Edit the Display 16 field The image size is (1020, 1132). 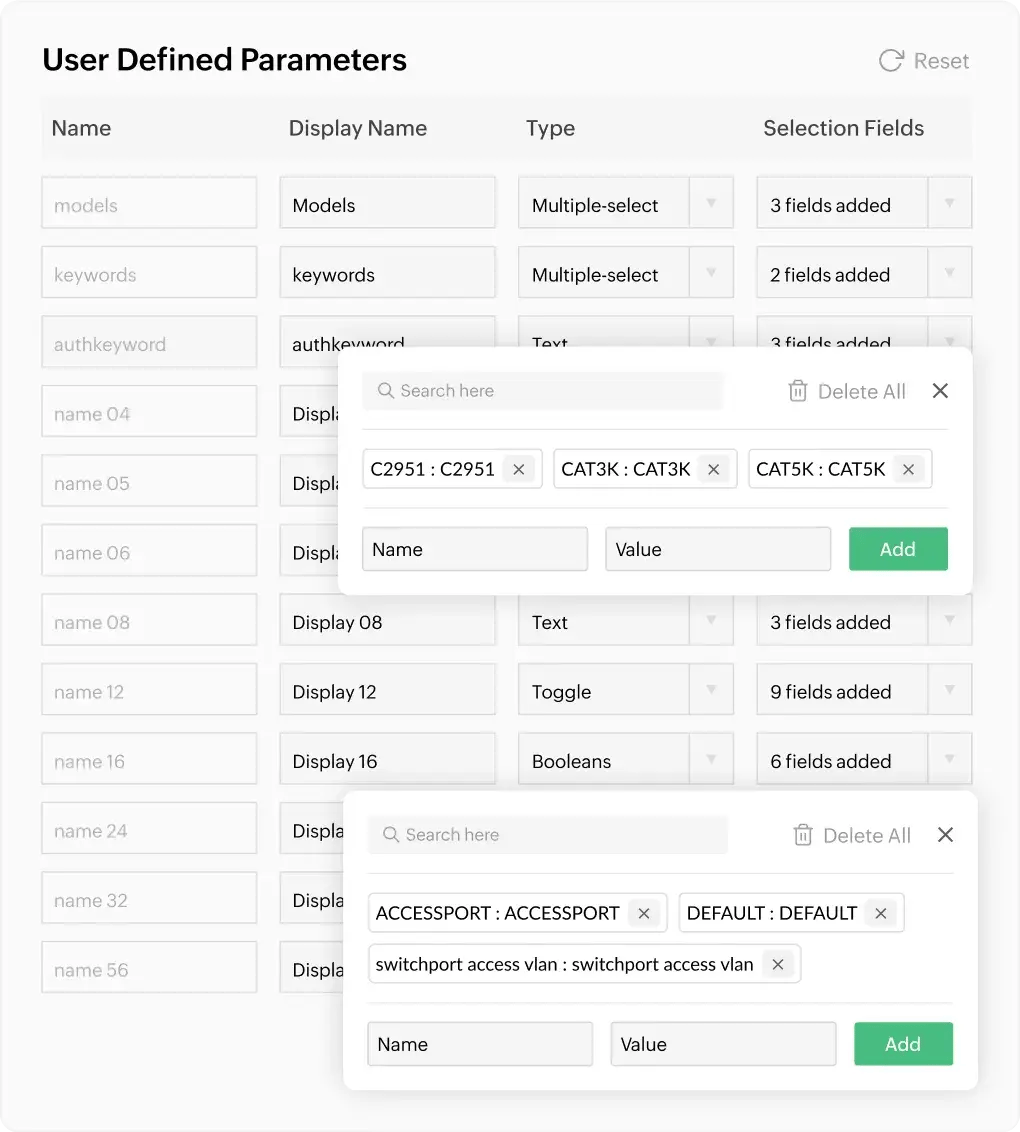[x=388, y=759]
